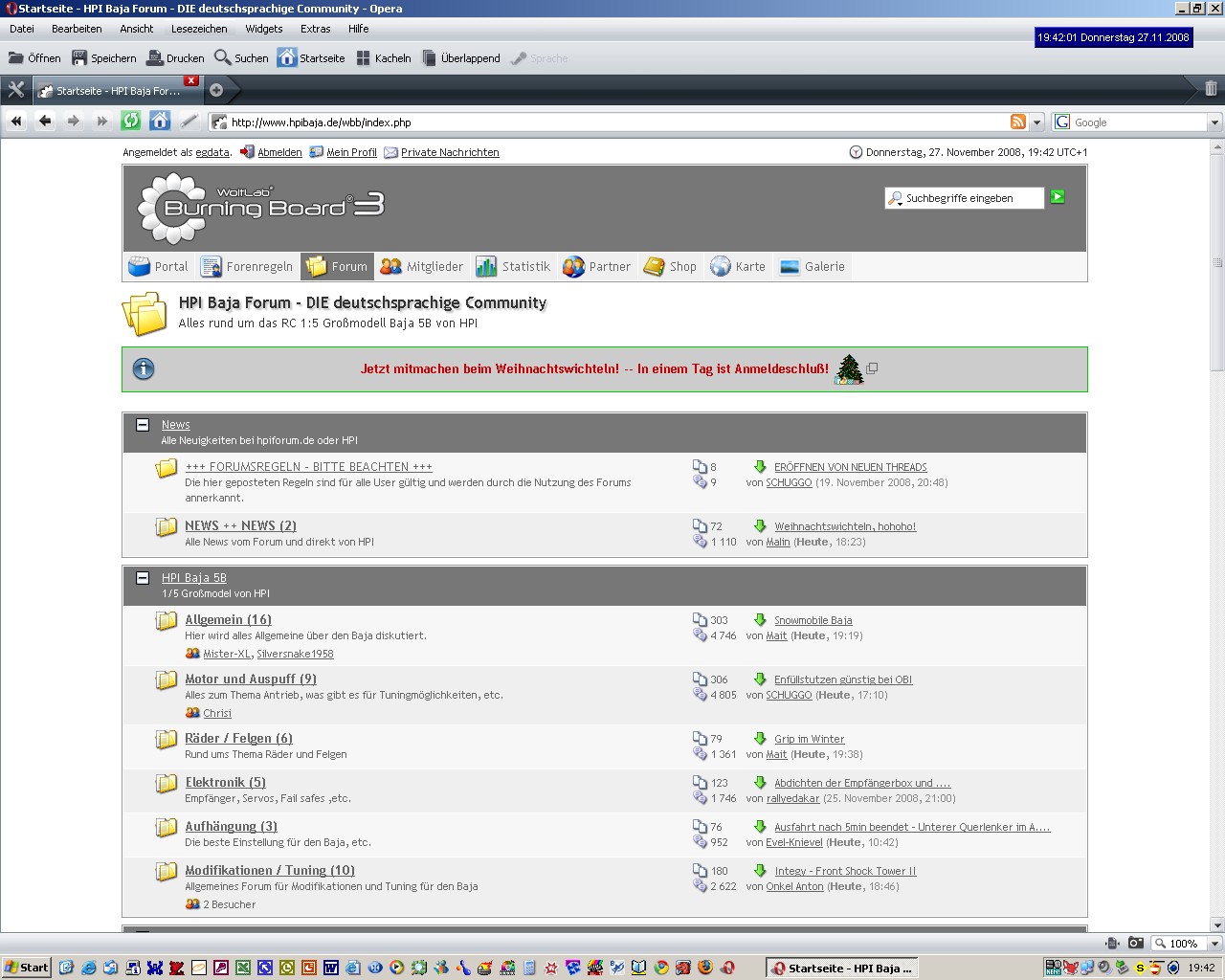Open the Mitglieder tab

pos(421,267)
